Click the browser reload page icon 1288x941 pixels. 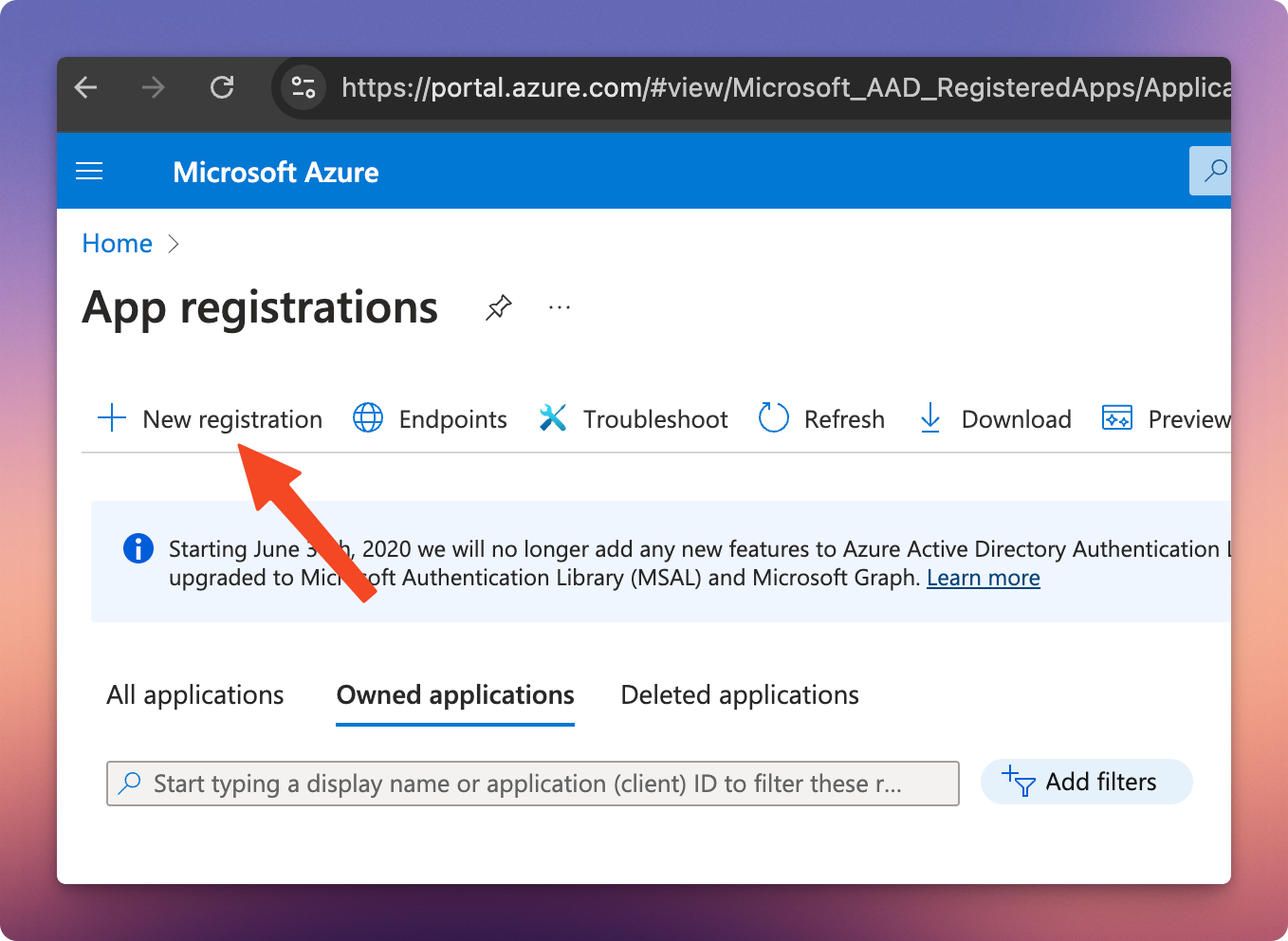tap(222, 87)
